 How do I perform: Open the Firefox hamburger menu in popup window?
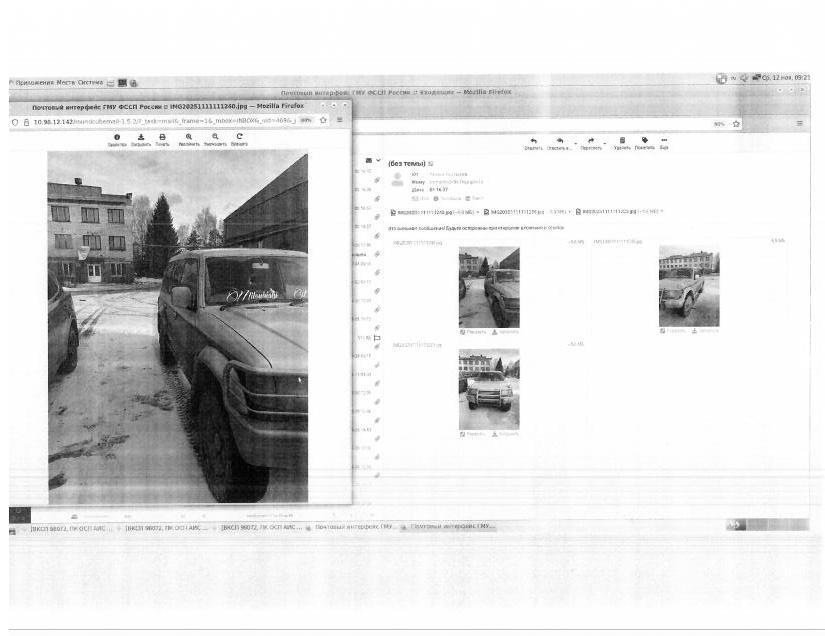[x=340, y=120]
